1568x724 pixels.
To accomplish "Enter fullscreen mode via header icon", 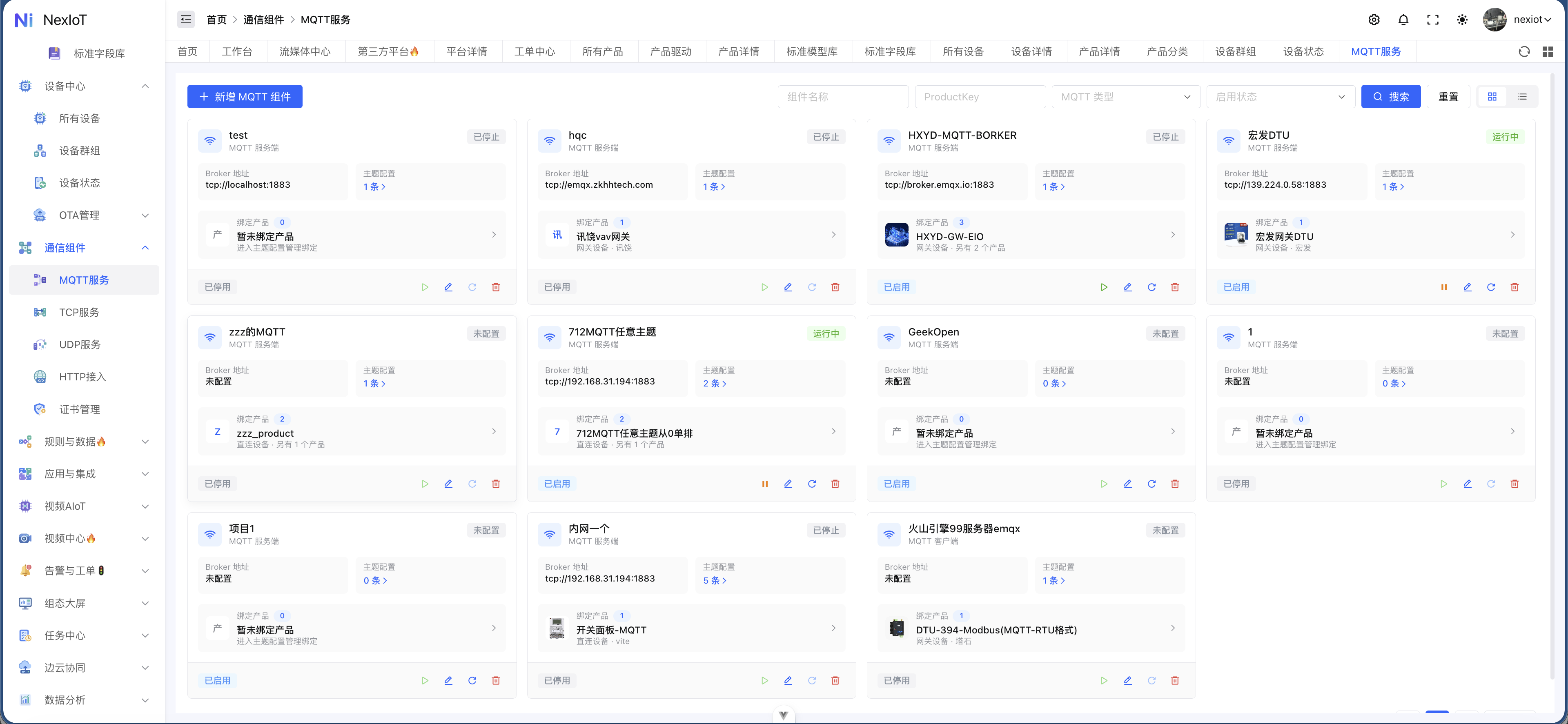I will pyautogui.click(x=1432, y=20).
